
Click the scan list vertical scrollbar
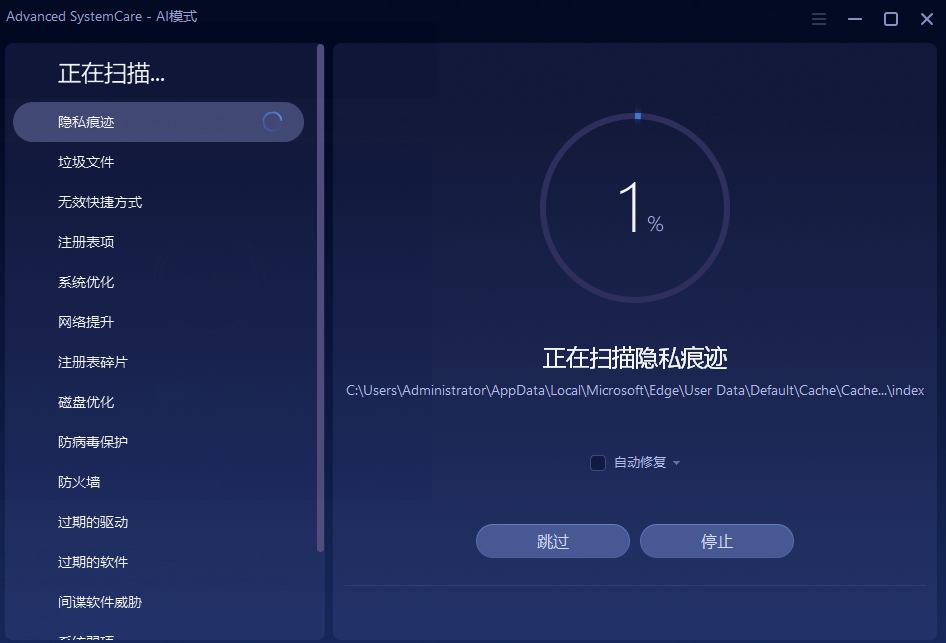320,300
